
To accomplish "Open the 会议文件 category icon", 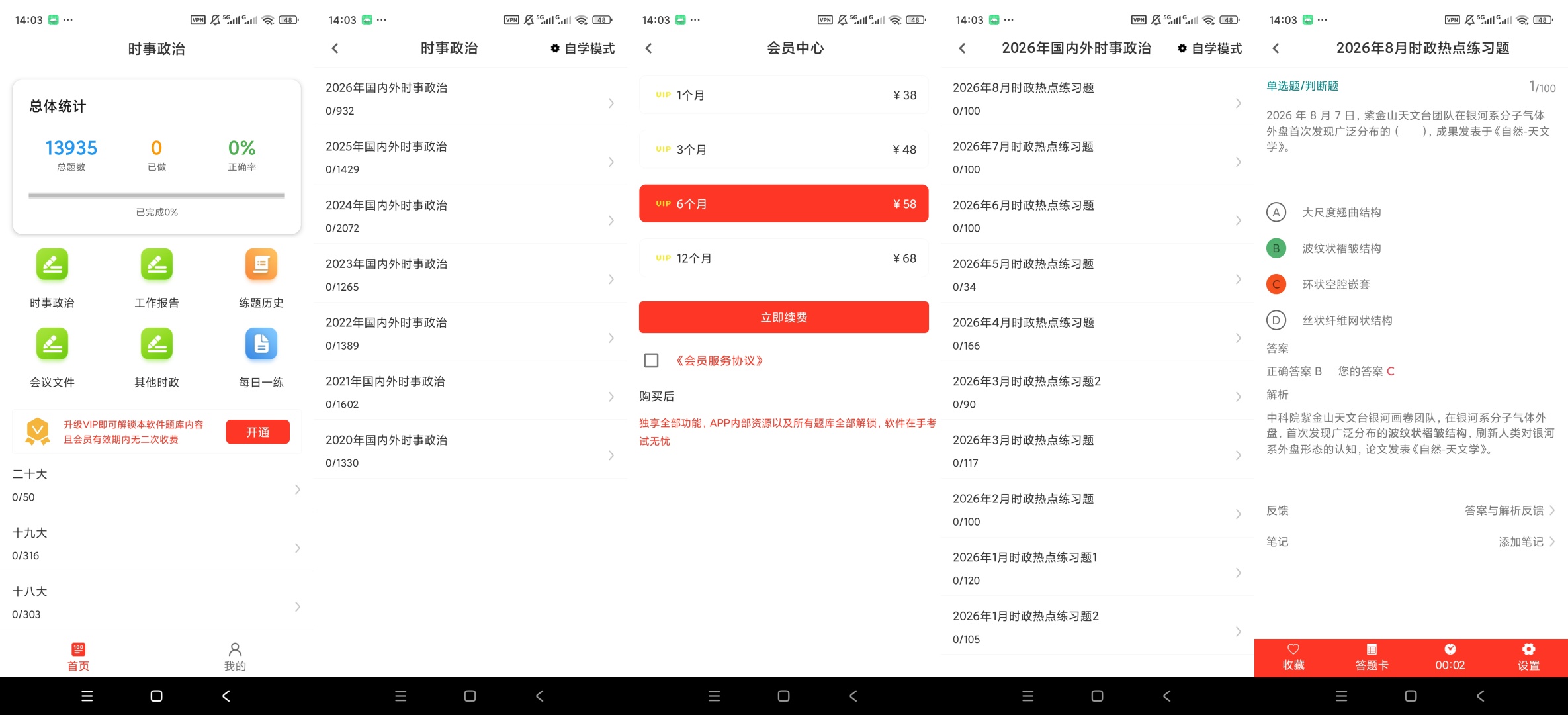I will 52,344.
